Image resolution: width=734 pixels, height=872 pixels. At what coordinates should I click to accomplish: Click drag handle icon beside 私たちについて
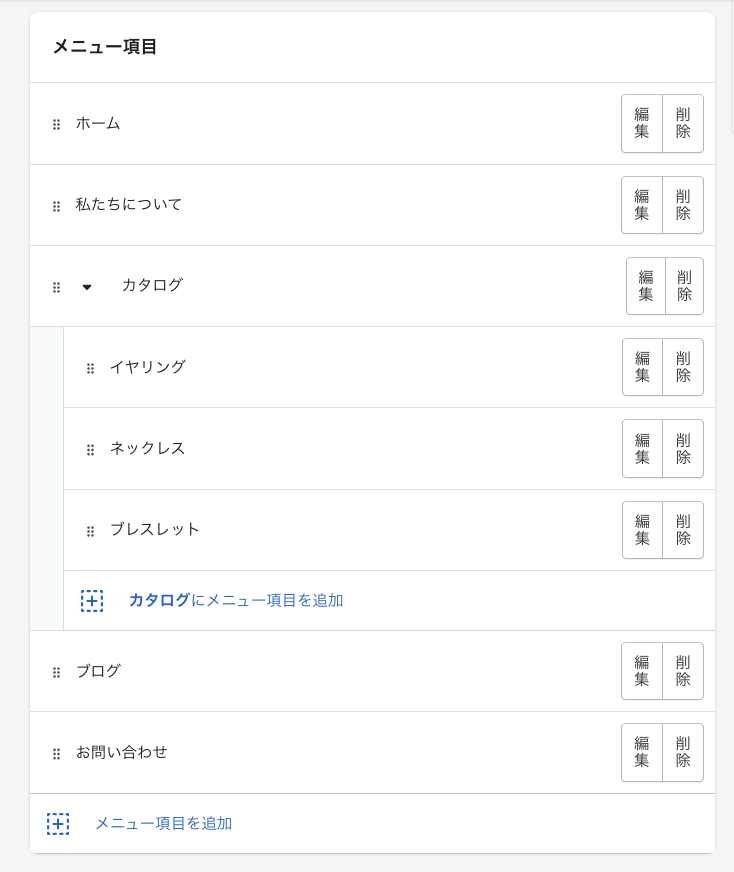56,206
